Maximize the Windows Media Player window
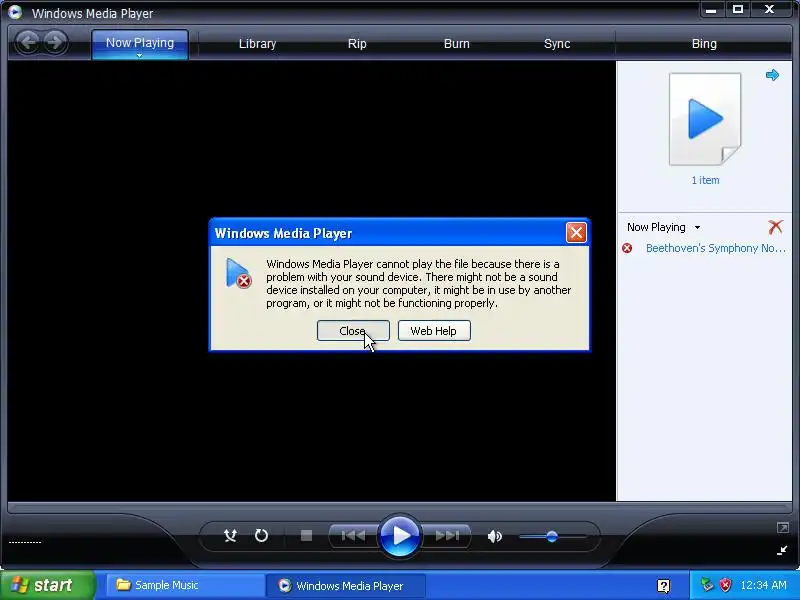This screenshot has height=600, width=800. pos(738,9)
